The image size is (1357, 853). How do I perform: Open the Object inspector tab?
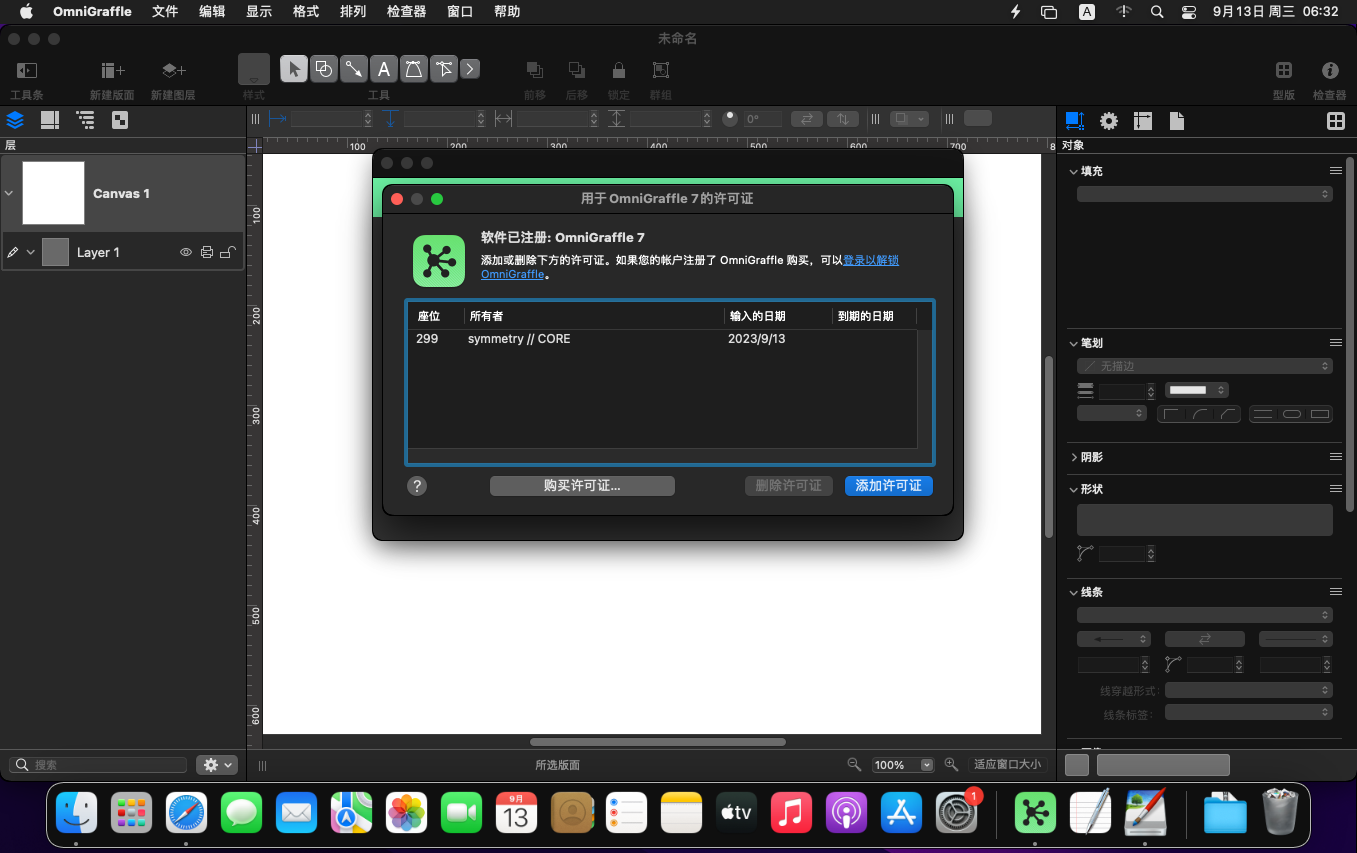click(1075, 121)
